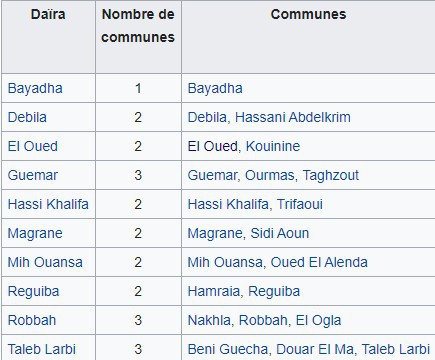Click the Oued El Alenda commune link

[x=319, y=262]
